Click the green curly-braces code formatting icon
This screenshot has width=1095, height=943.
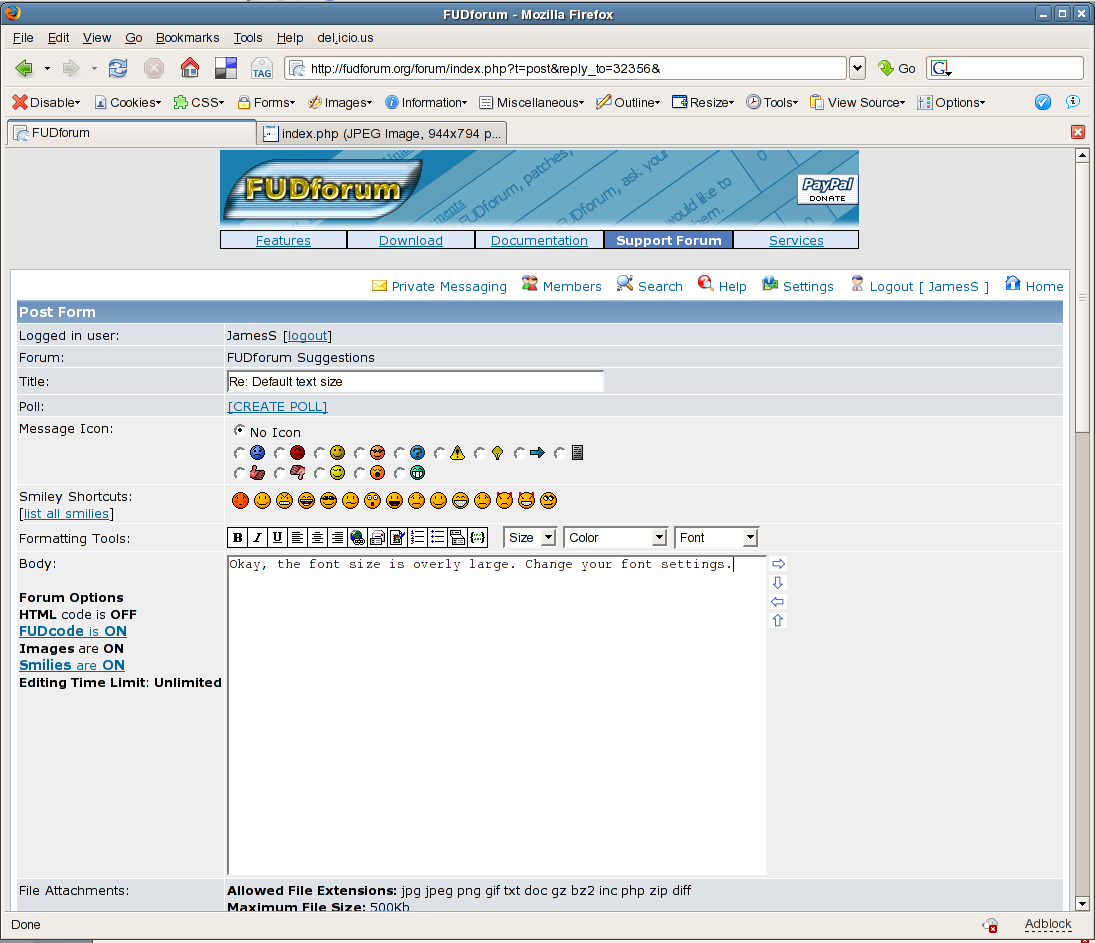point(478,537)
